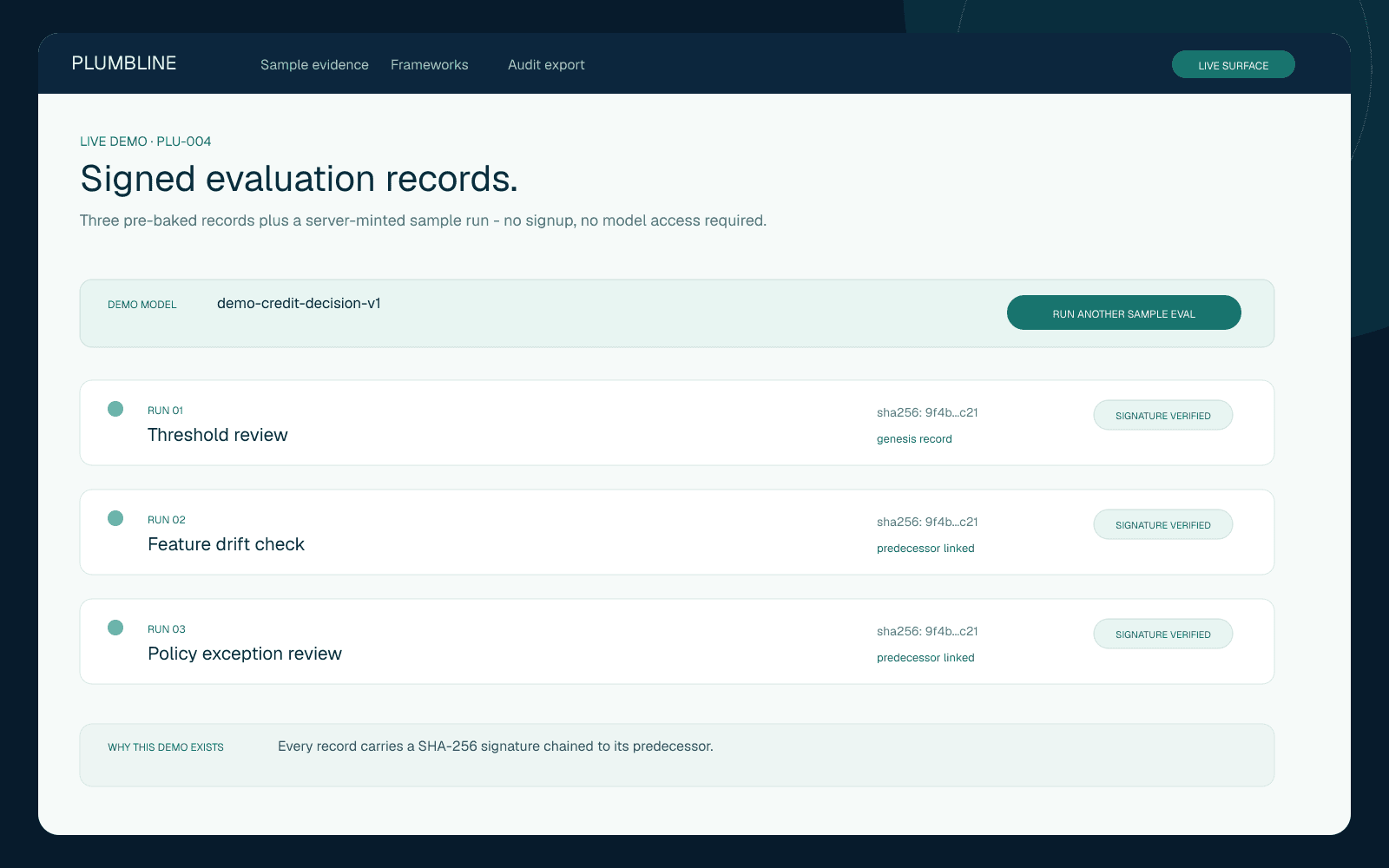Click the status dot for Run 02

[115, 518]
